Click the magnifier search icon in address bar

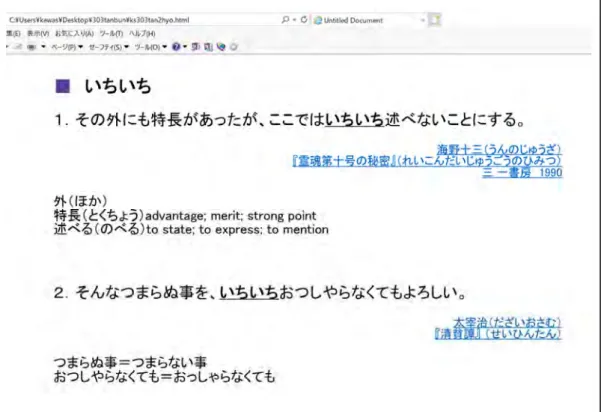pos(285,20)
